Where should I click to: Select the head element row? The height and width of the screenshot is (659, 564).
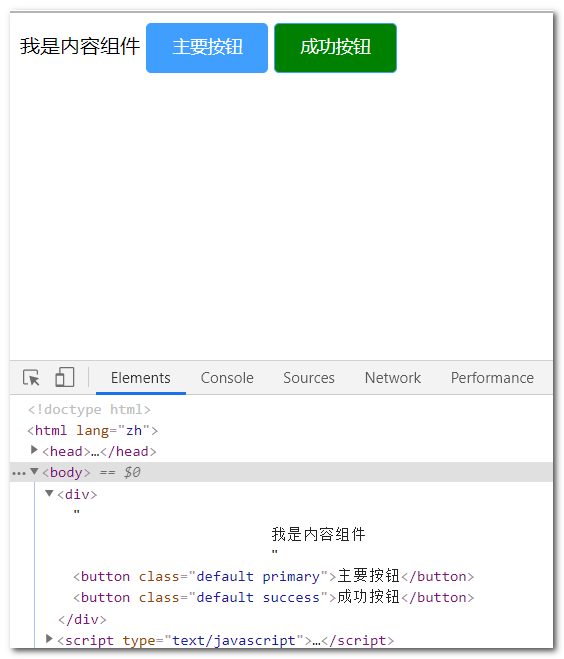click(x=99, y=451)
